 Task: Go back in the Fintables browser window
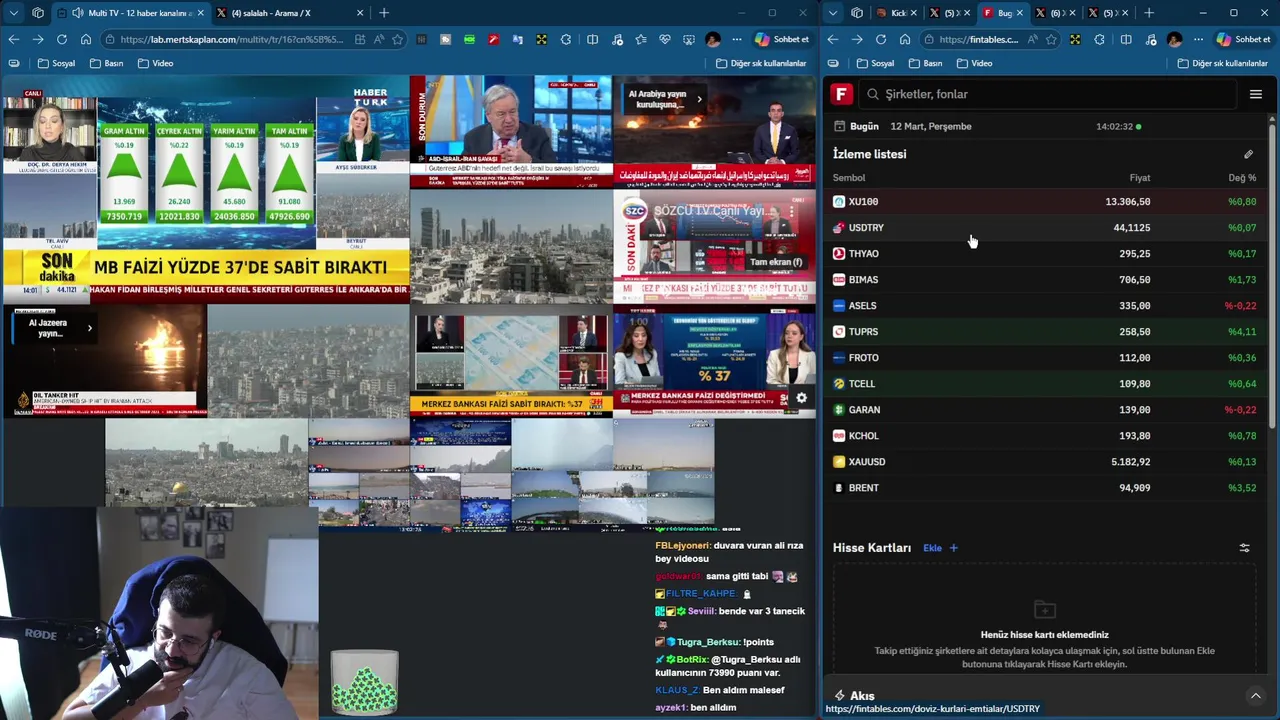tap(833, 39)
